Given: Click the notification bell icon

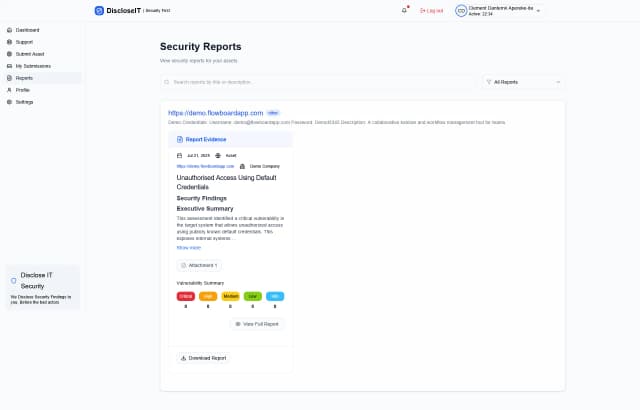Looking at the screenshot, I should point(404,10).
